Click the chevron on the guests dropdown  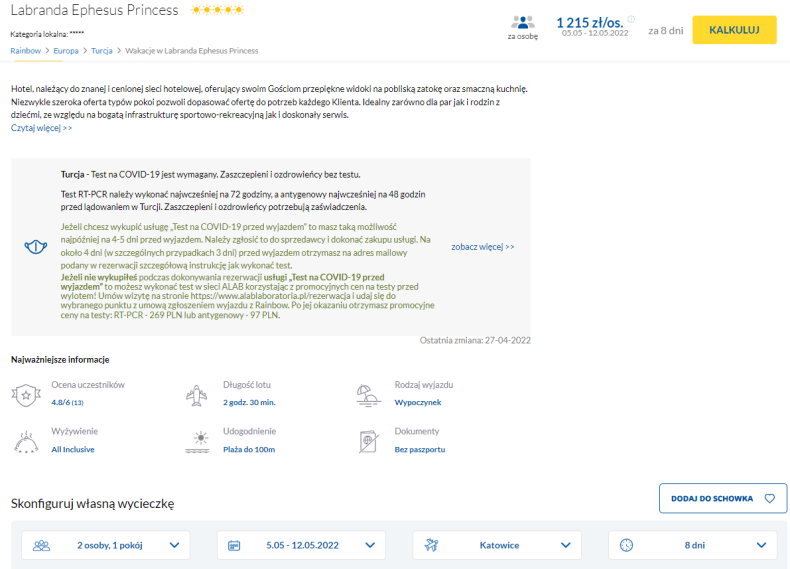(174, 545)
